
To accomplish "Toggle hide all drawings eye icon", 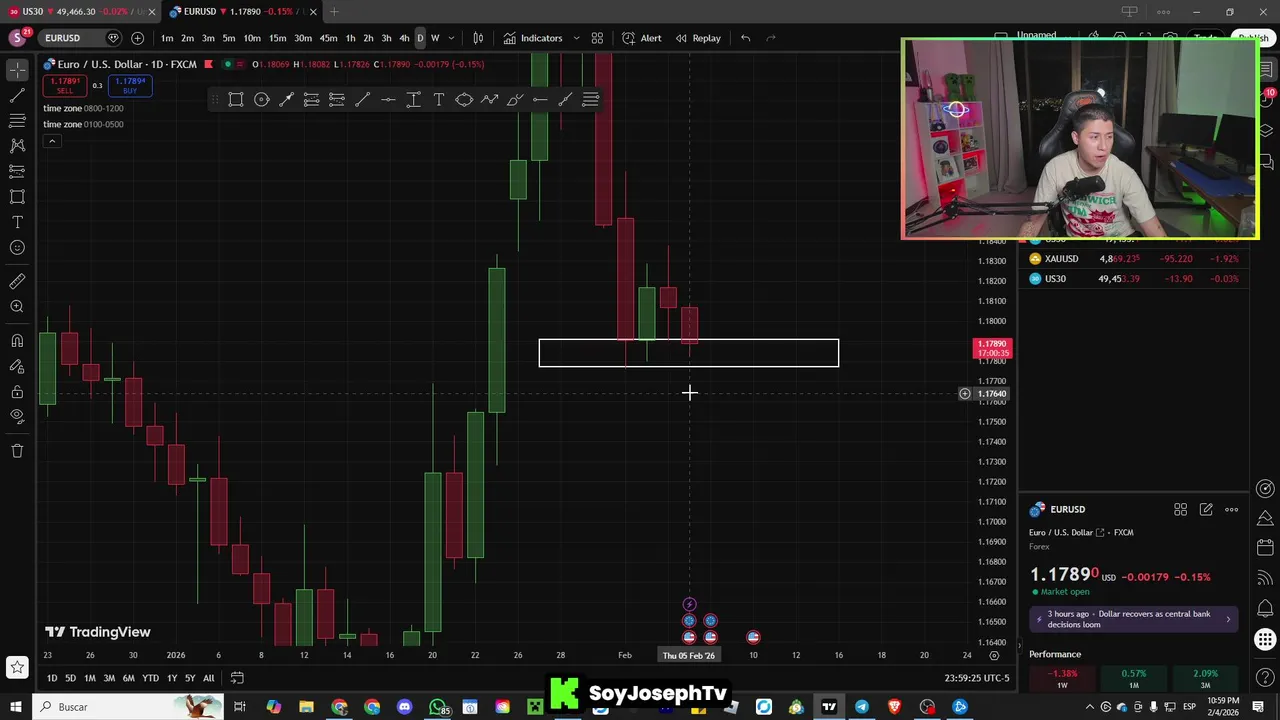I will (x=17, y=416).
